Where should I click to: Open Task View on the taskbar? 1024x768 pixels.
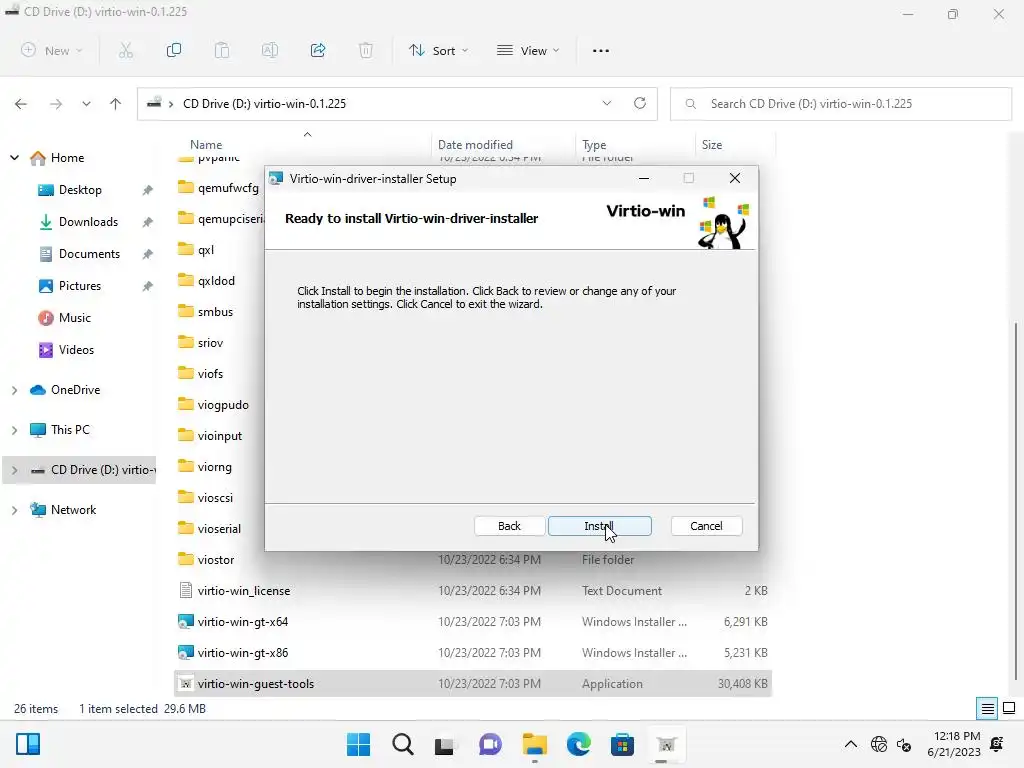tap(445, 744)
